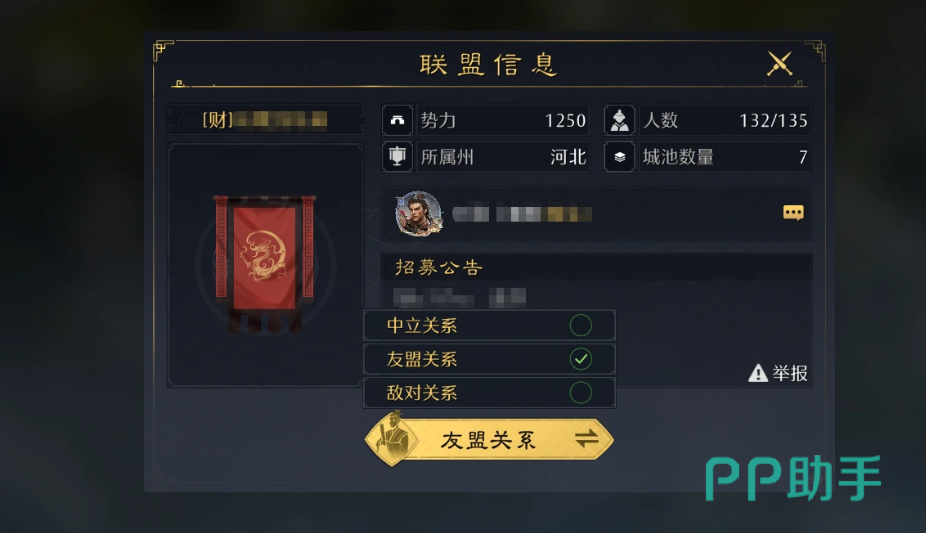Click the 招募公告 recruitment notice header

pyautogui.click(x=439, y=267)
